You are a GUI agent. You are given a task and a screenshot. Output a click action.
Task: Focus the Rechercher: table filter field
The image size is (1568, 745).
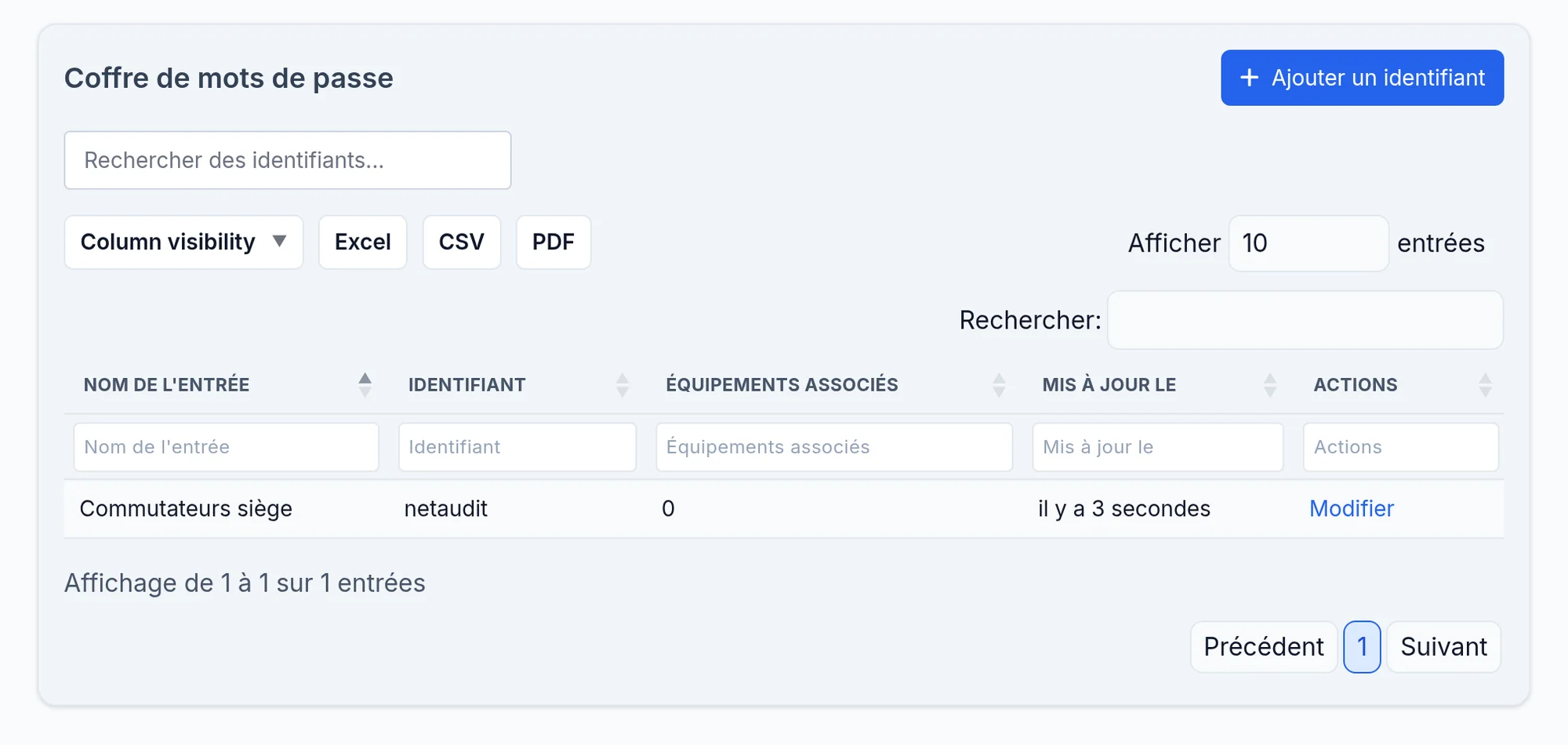coord(1305,320)
